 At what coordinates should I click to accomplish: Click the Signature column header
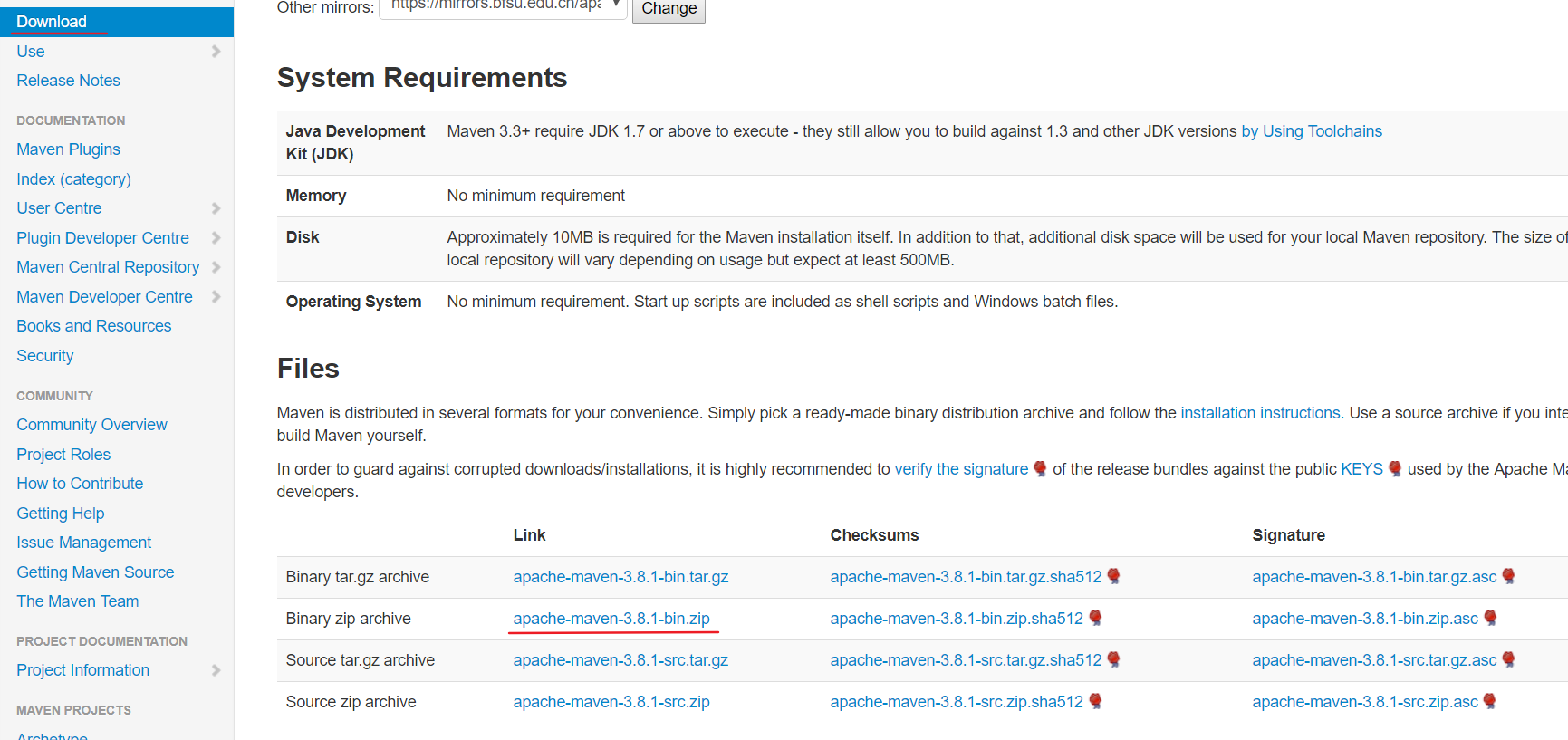[1288, 535]
